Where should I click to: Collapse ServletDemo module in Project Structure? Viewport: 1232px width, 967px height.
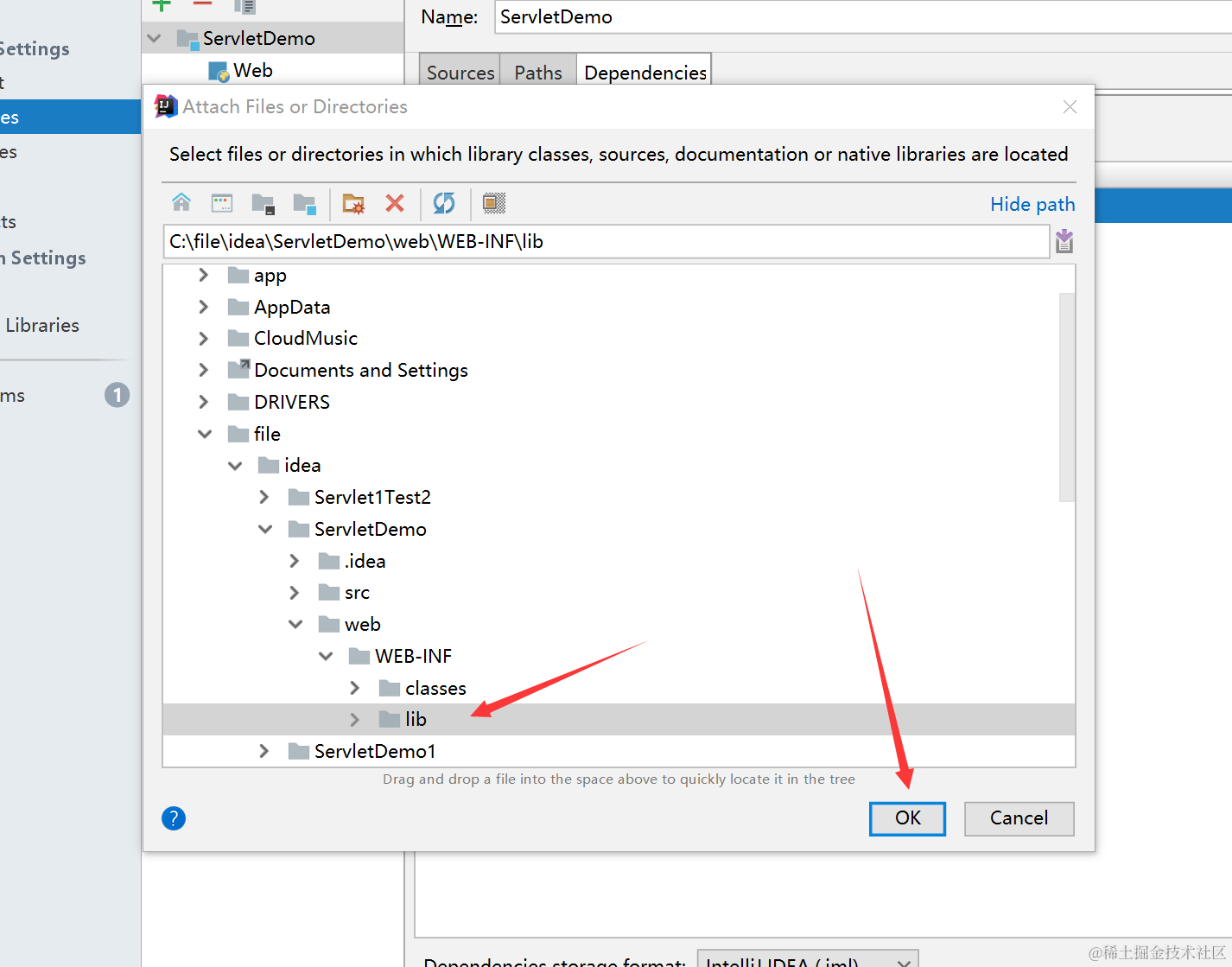pos(155,38)
